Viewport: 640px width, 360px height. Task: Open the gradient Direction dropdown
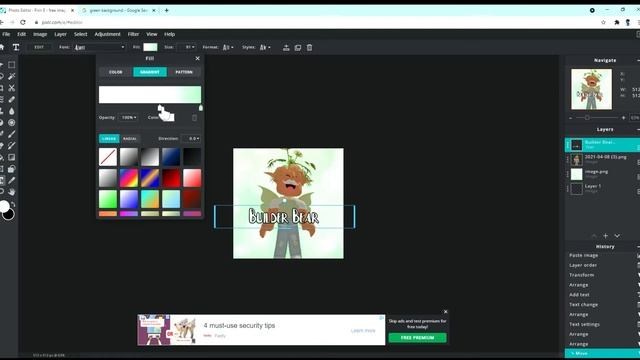[191, 138]
